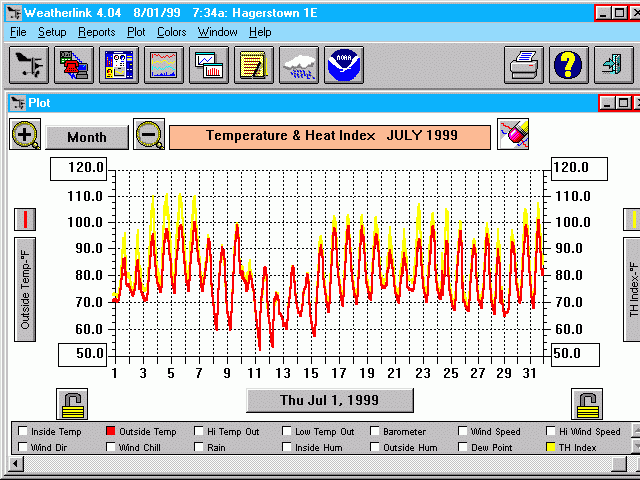Image resolution: width=640 pixels, height=480 pixels.
Task: Check the Dew Point checkbox
Action: [x=462, y=447]
